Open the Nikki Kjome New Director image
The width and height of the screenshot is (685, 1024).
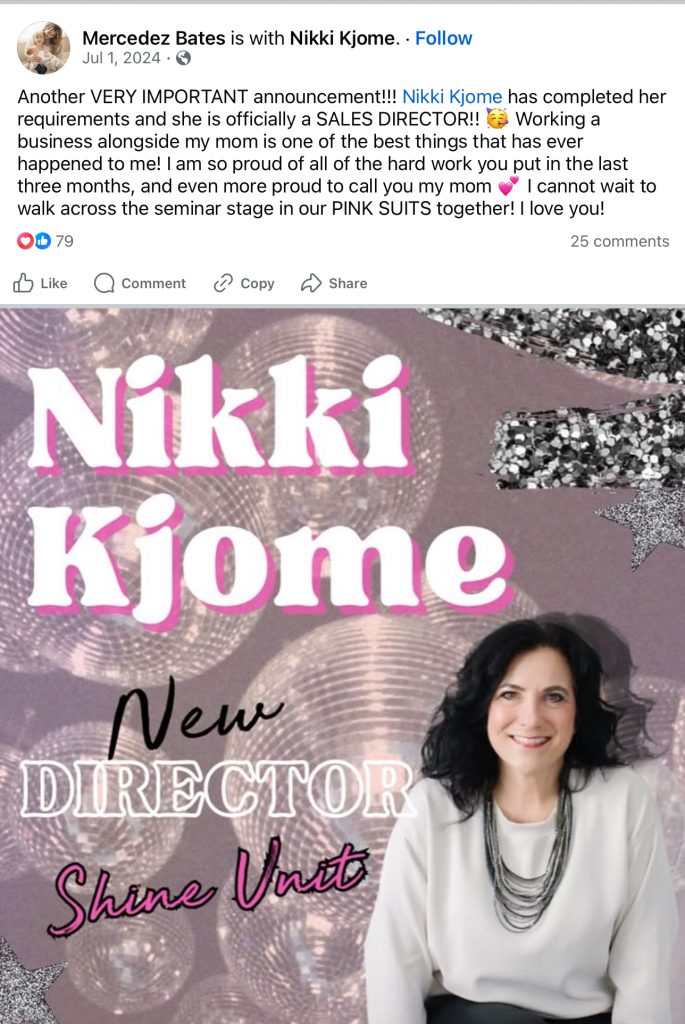(x=342, y=665)
